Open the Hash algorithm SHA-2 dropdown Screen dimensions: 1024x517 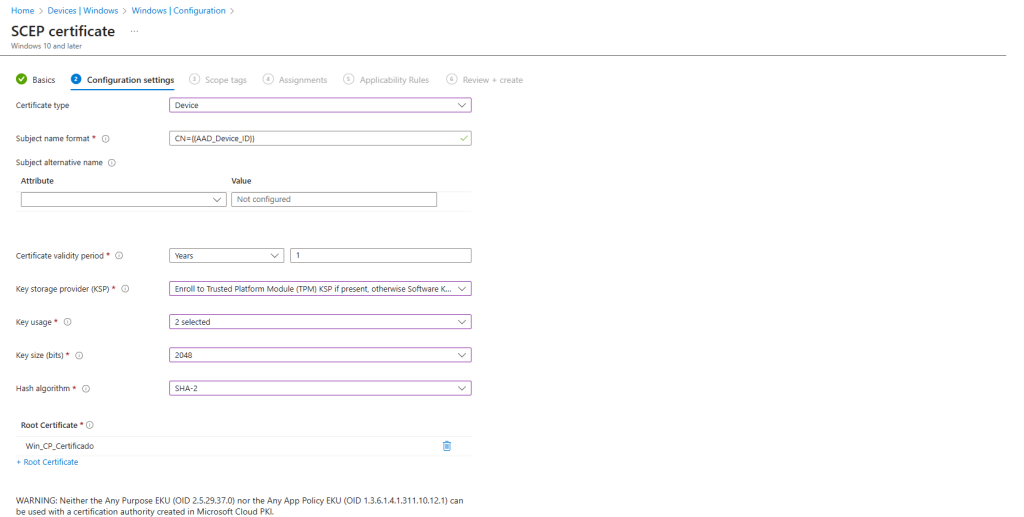[x=320, y=388]
